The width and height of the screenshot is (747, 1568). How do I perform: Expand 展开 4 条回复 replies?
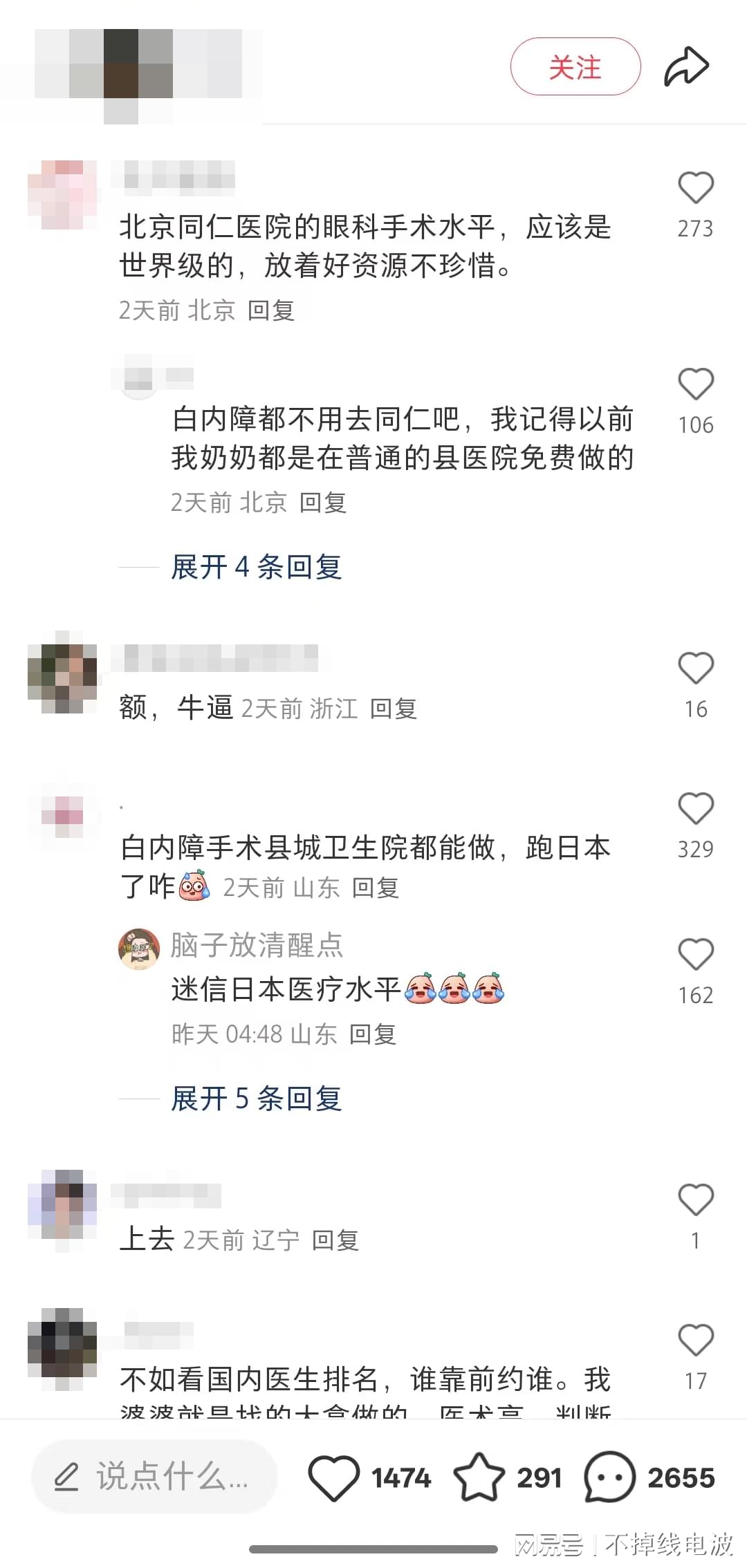coord(257,567)
